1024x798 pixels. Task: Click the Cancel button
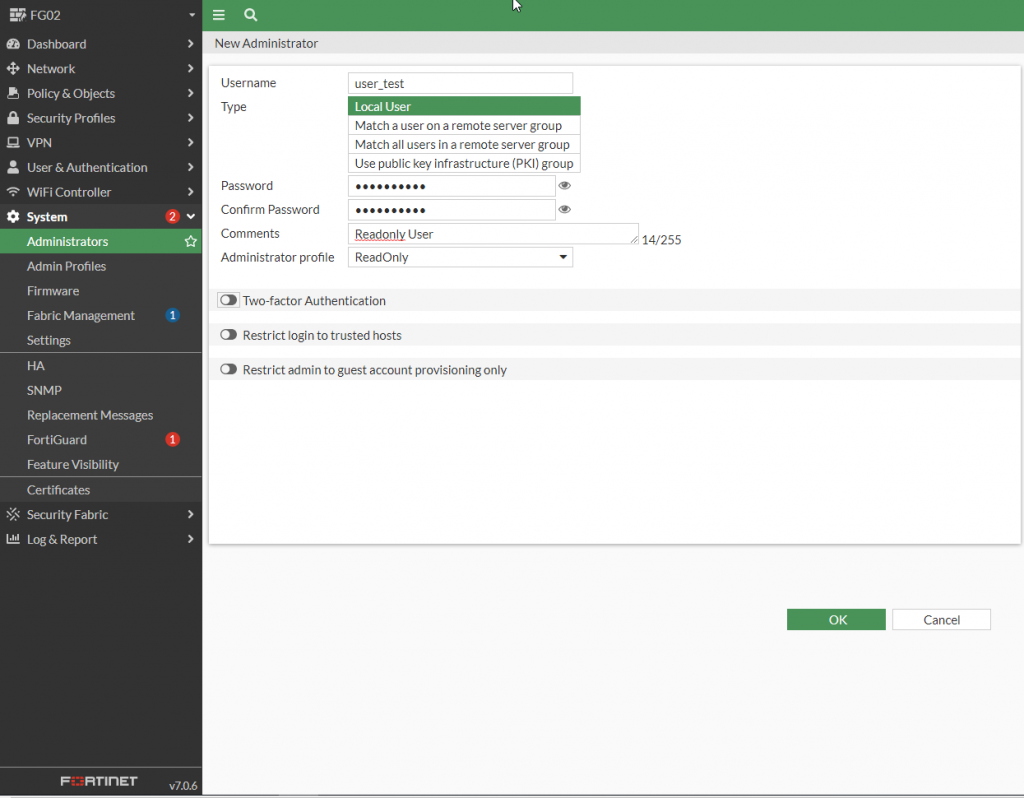tap(941, 620)
